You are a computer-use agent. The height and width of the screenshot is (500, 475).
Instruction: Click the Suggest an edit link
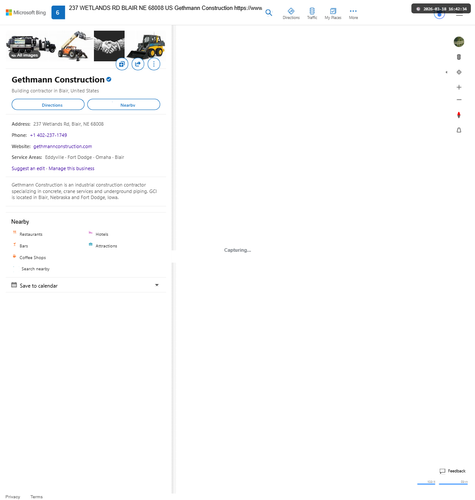coord(28,168)
